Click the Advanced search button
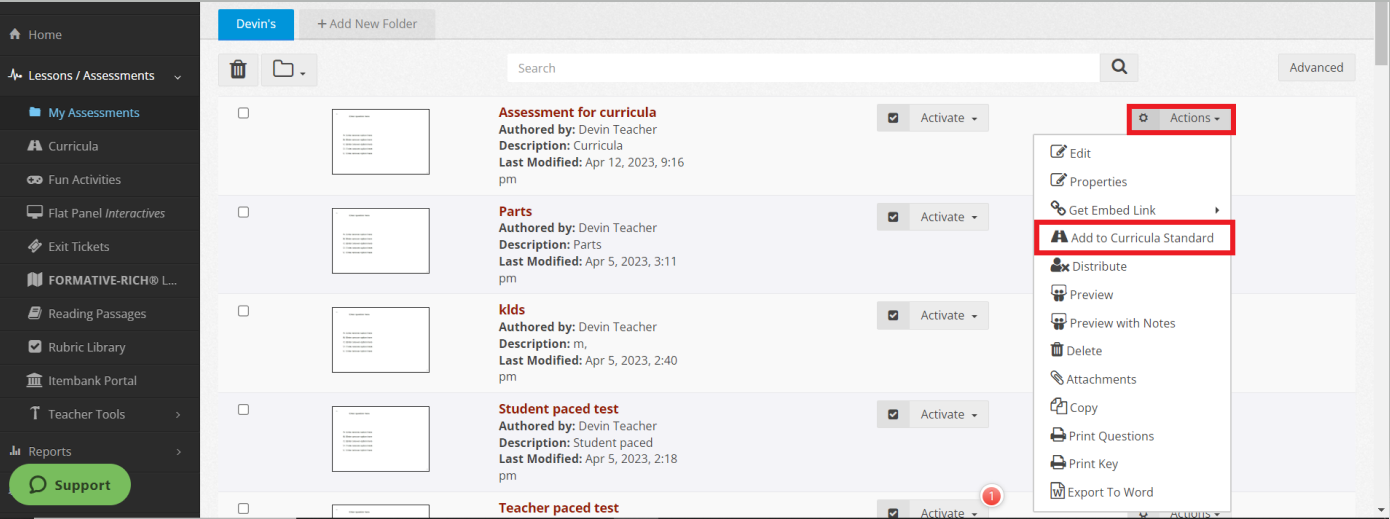Viewport: 1390px width, 519px height. coord(1316,68)
